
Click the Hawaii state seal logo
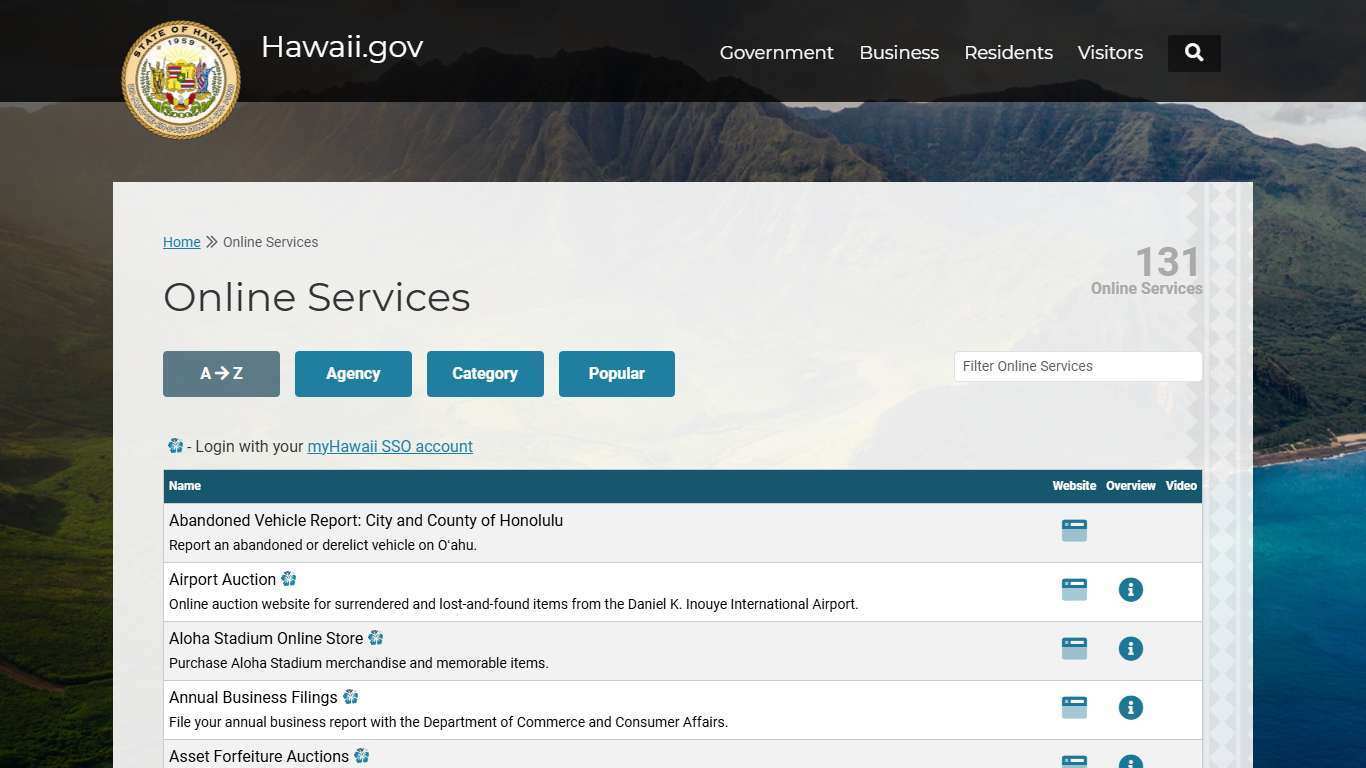pos(180,79)
